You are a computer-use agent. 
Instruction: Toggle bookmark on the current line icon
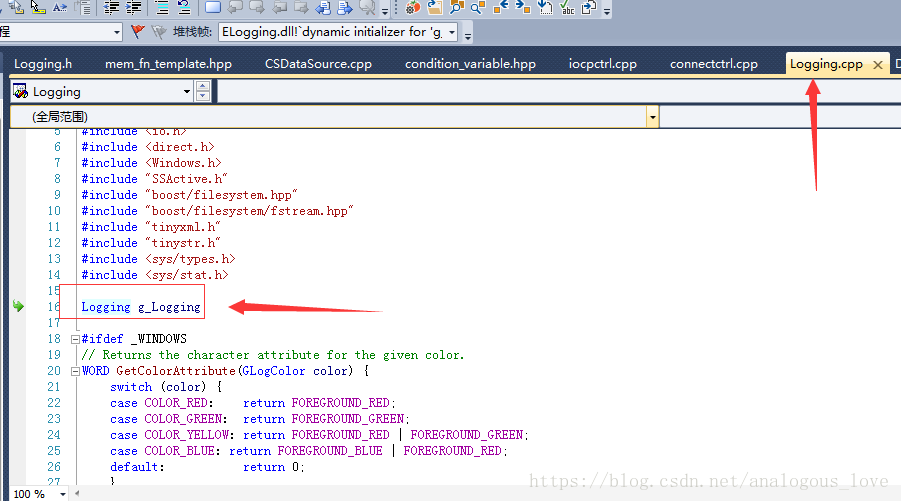click(x=213, y=7)
